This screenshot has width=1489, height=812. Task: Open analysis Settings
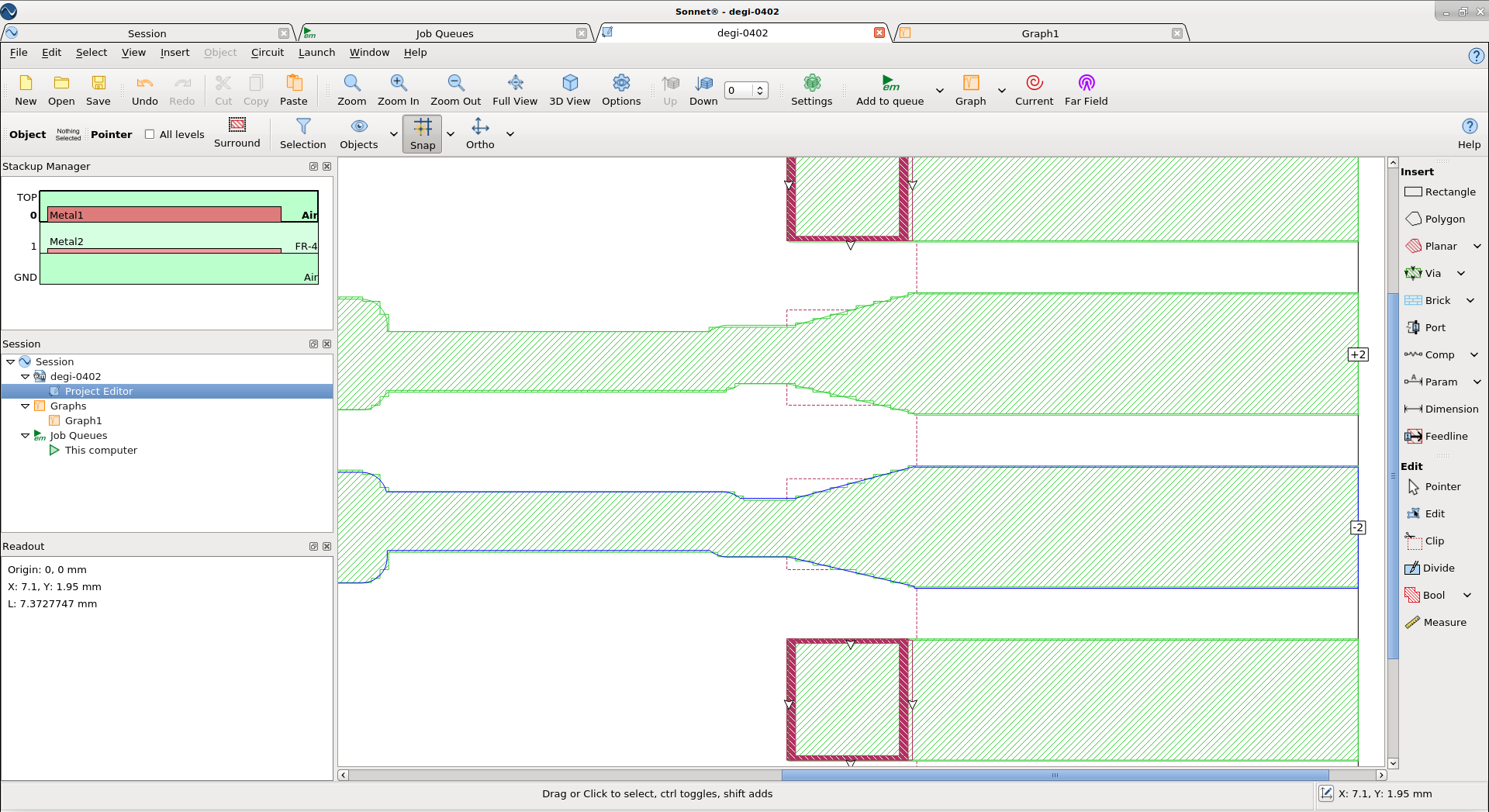tap(811, 90)
